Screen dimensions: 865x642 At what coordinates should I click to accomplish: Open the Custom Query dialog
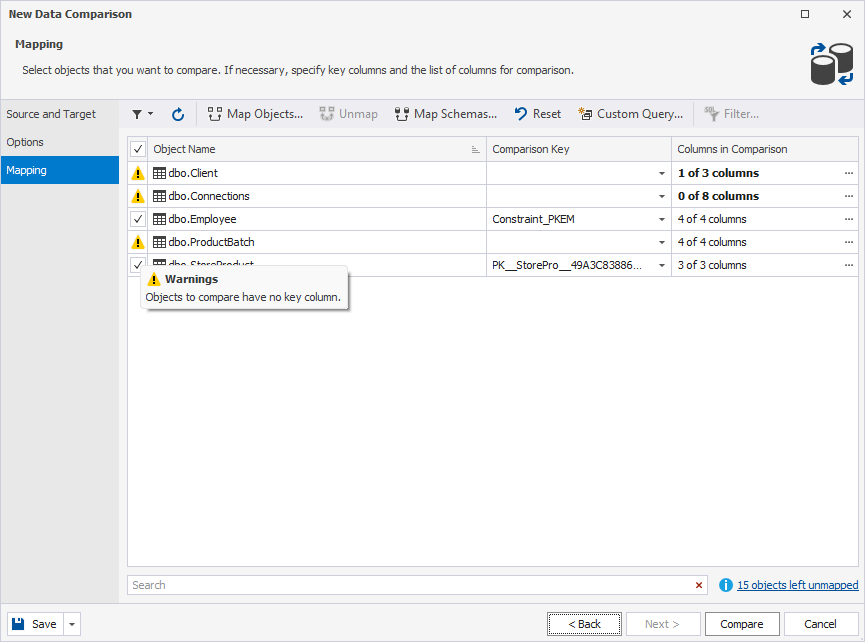pos(630,114)
